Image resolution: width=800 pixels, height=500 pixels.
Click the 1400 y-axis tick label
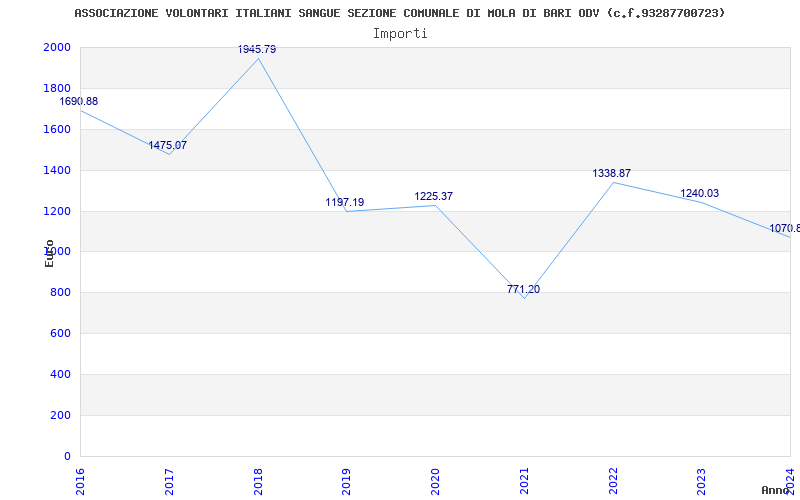tap(57, 170)
